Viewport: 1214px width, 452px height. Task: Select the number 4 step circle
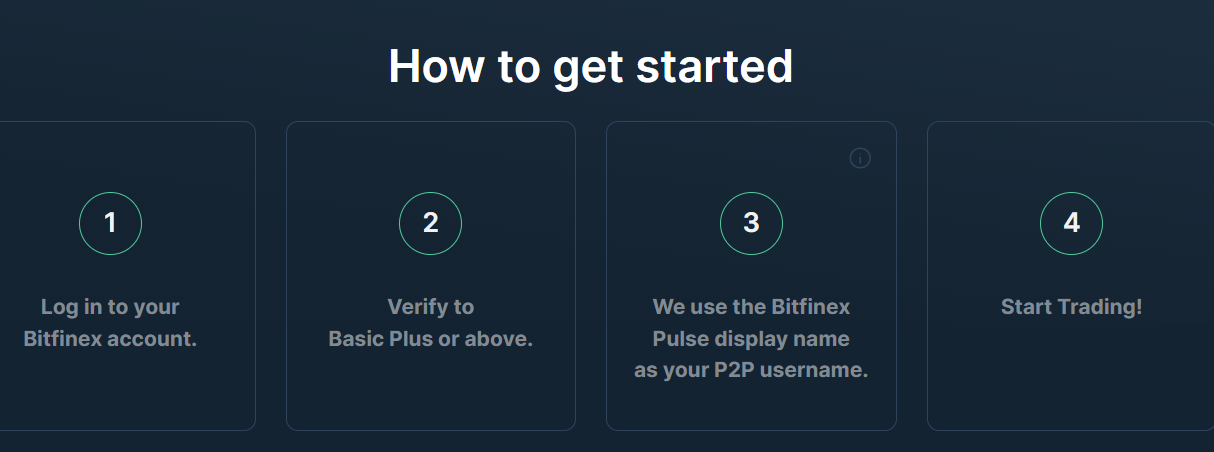coord(1071,223)
